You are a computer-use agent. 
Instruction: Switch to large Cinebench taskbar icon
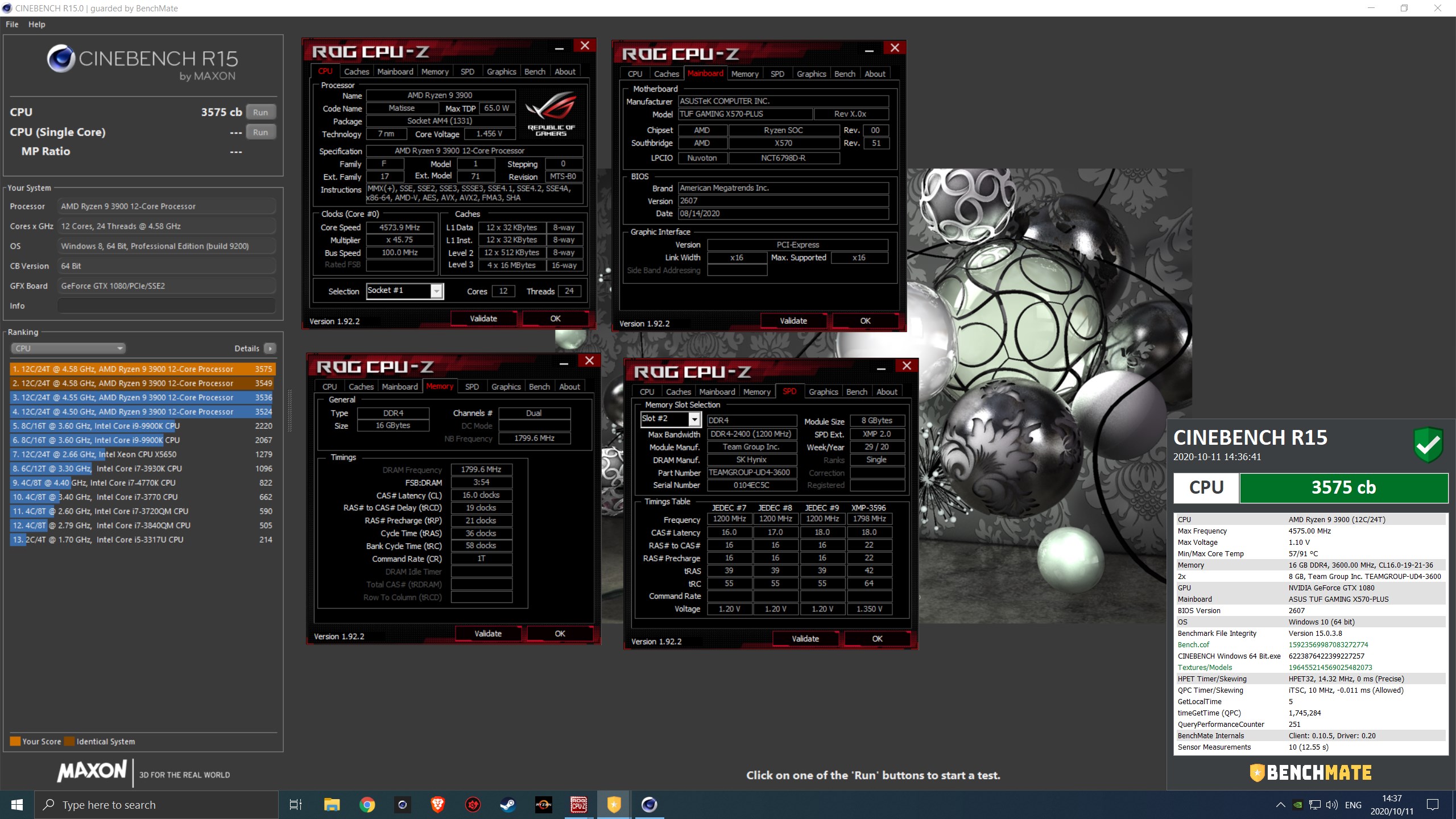pyautogui.click(x=649, y=804)
